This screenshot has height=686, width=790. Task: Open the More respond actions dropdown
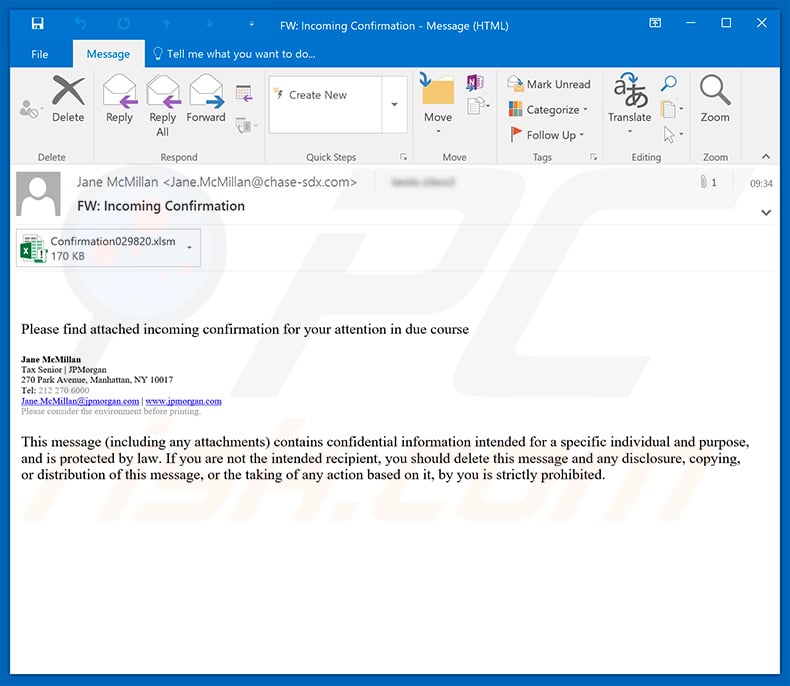pos(246,125)
